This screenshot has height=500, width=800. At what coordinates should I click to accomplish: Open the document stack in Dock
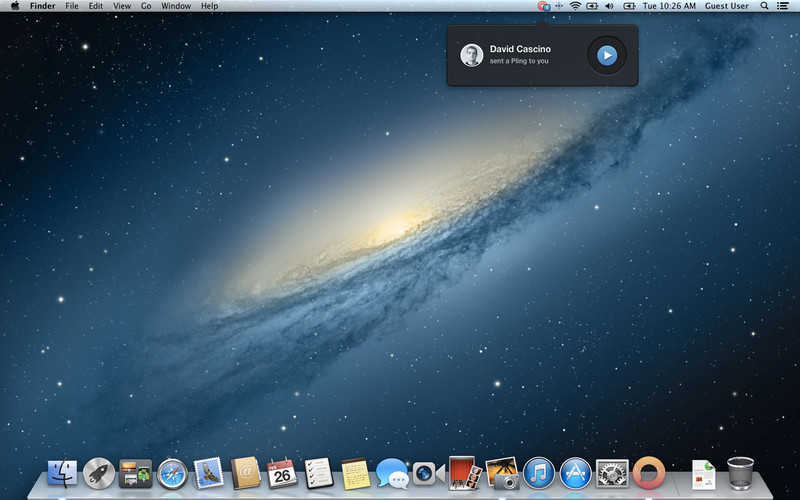704,474
